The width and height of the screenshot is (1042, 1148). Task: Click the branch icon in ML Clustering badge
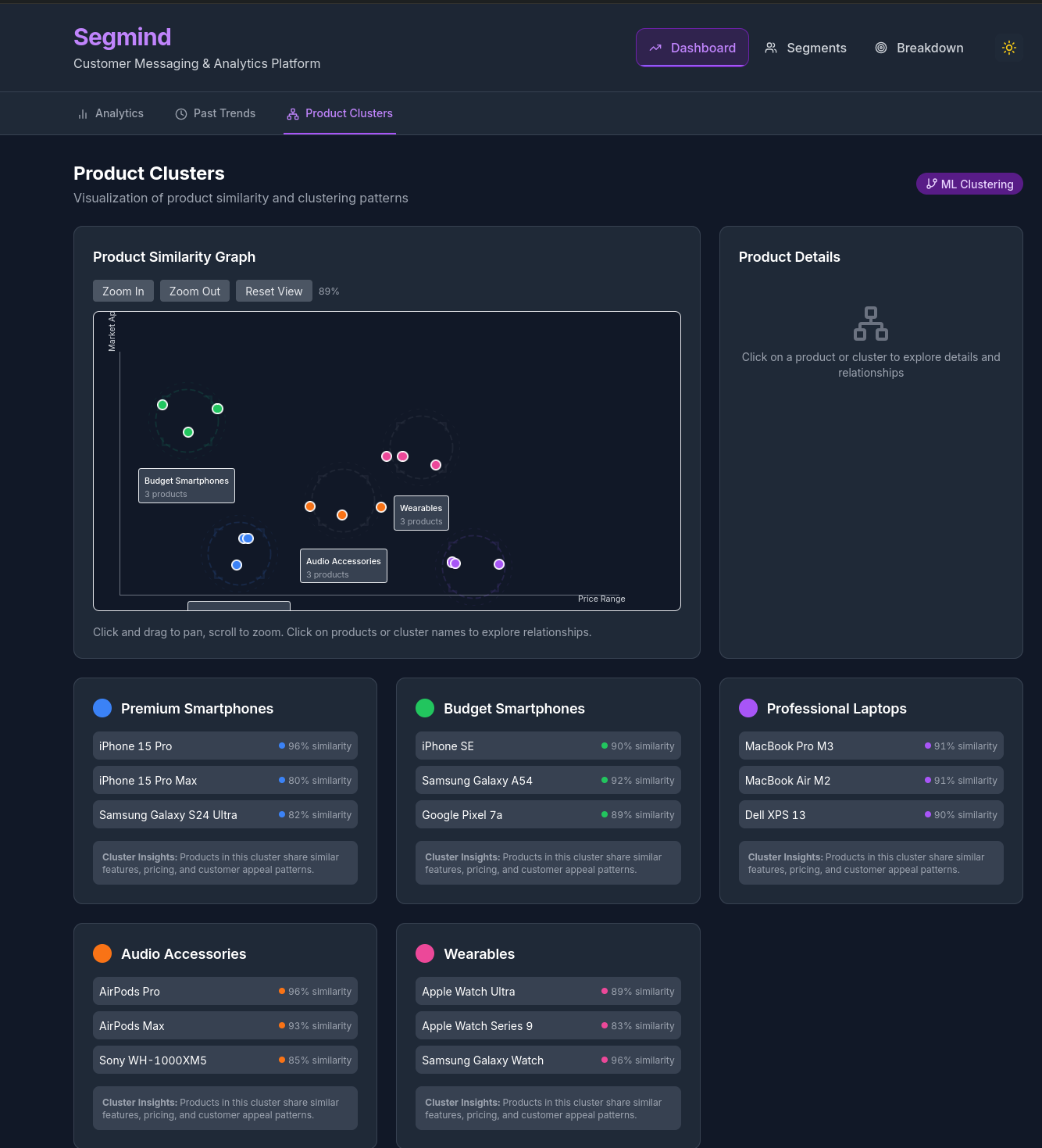tap(931, 184)
